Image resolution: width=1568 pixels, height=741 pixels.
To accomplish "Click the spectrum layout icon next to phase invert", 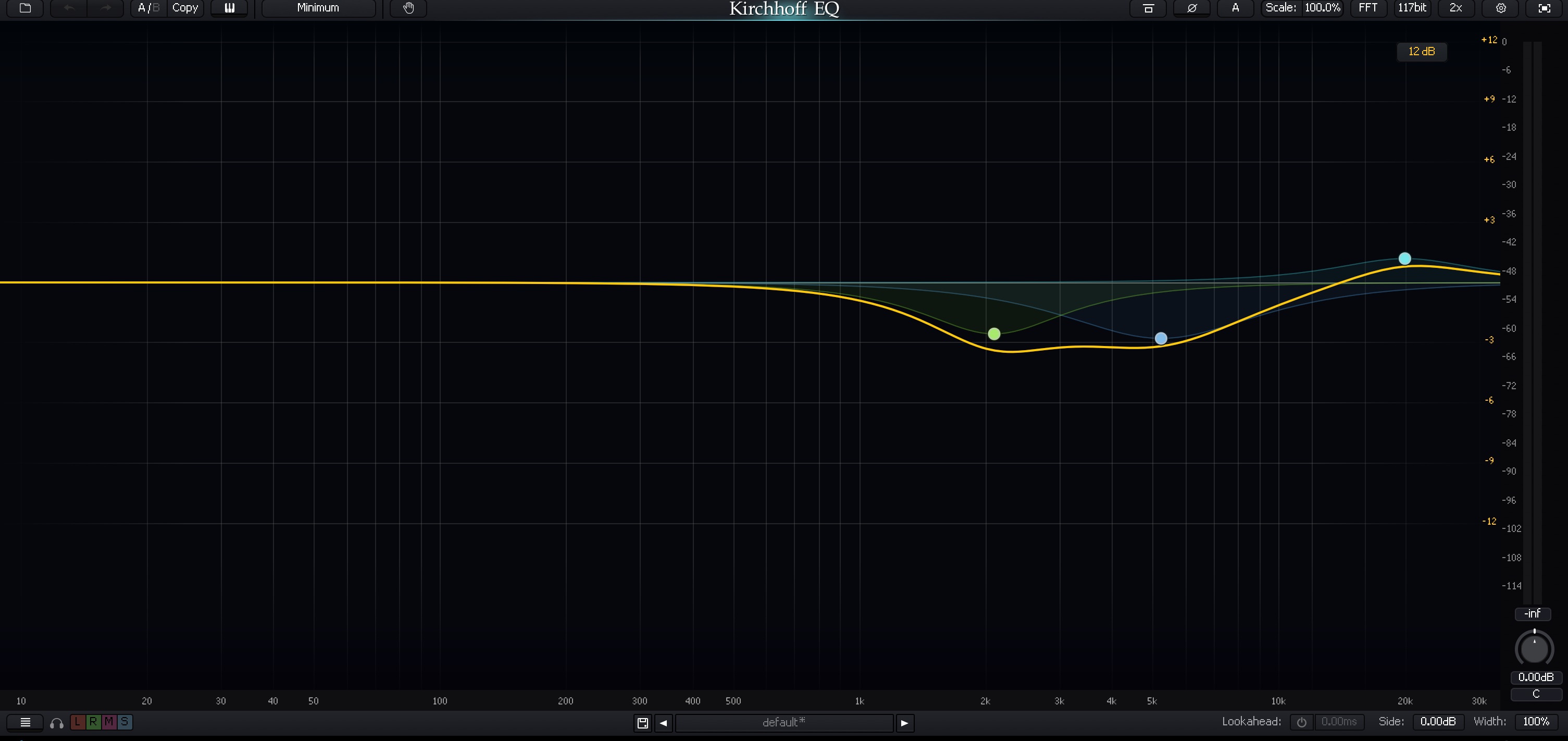I will pyautogui.click(x=1148, y=8).
